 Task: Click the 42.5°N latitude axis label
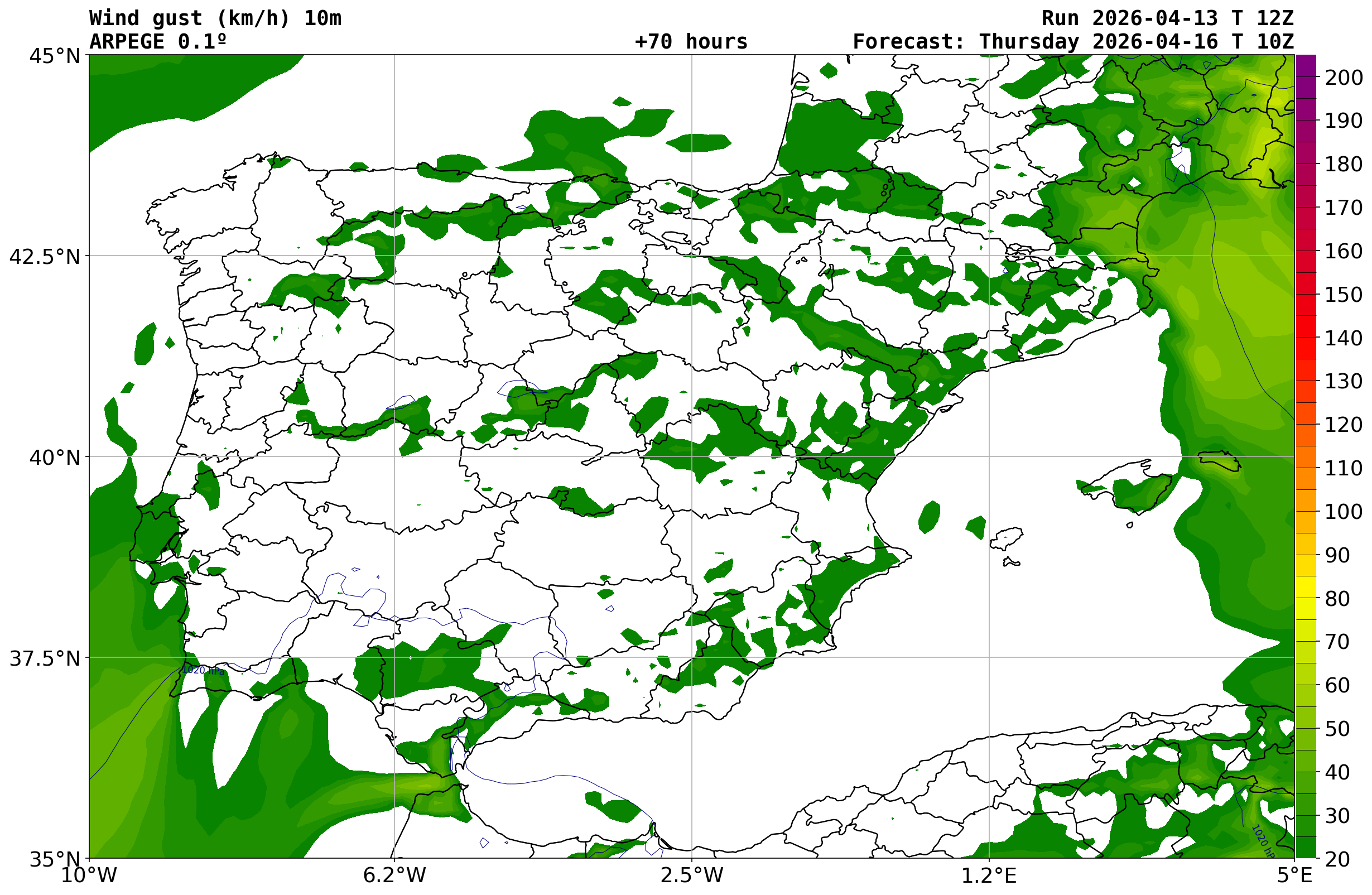tap(45, 257)
